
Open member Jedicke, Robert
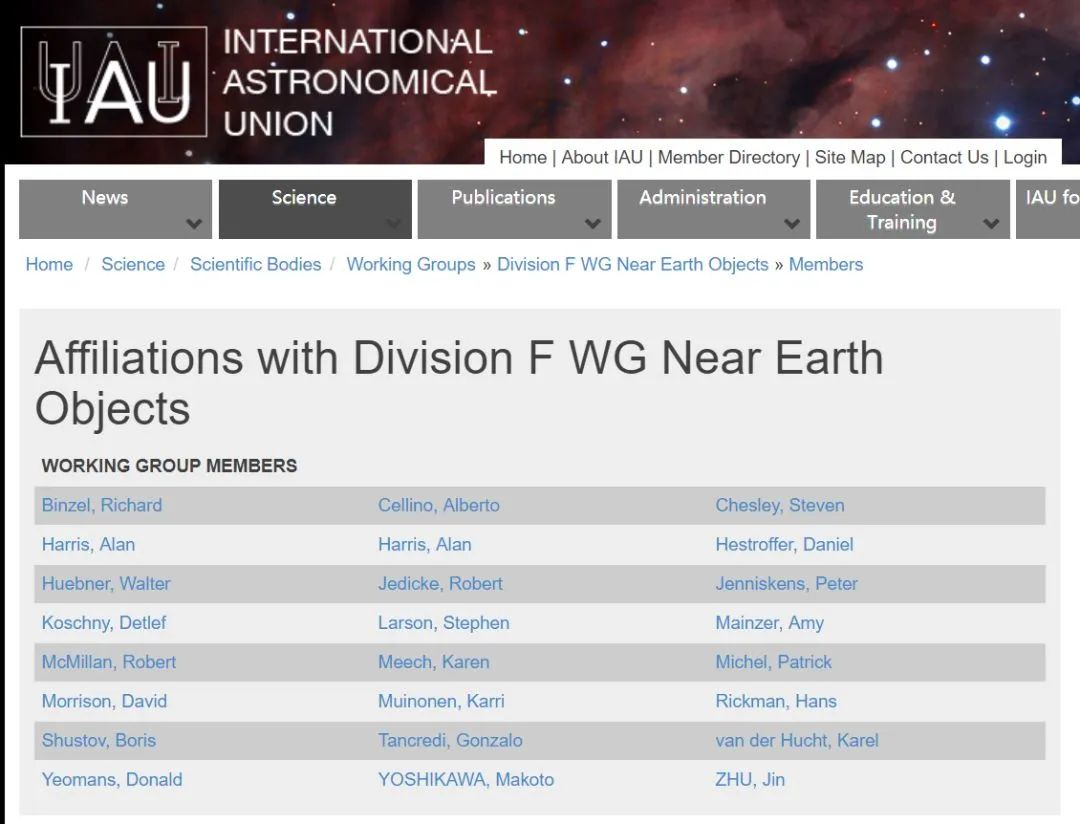click(x=439, y=584)
